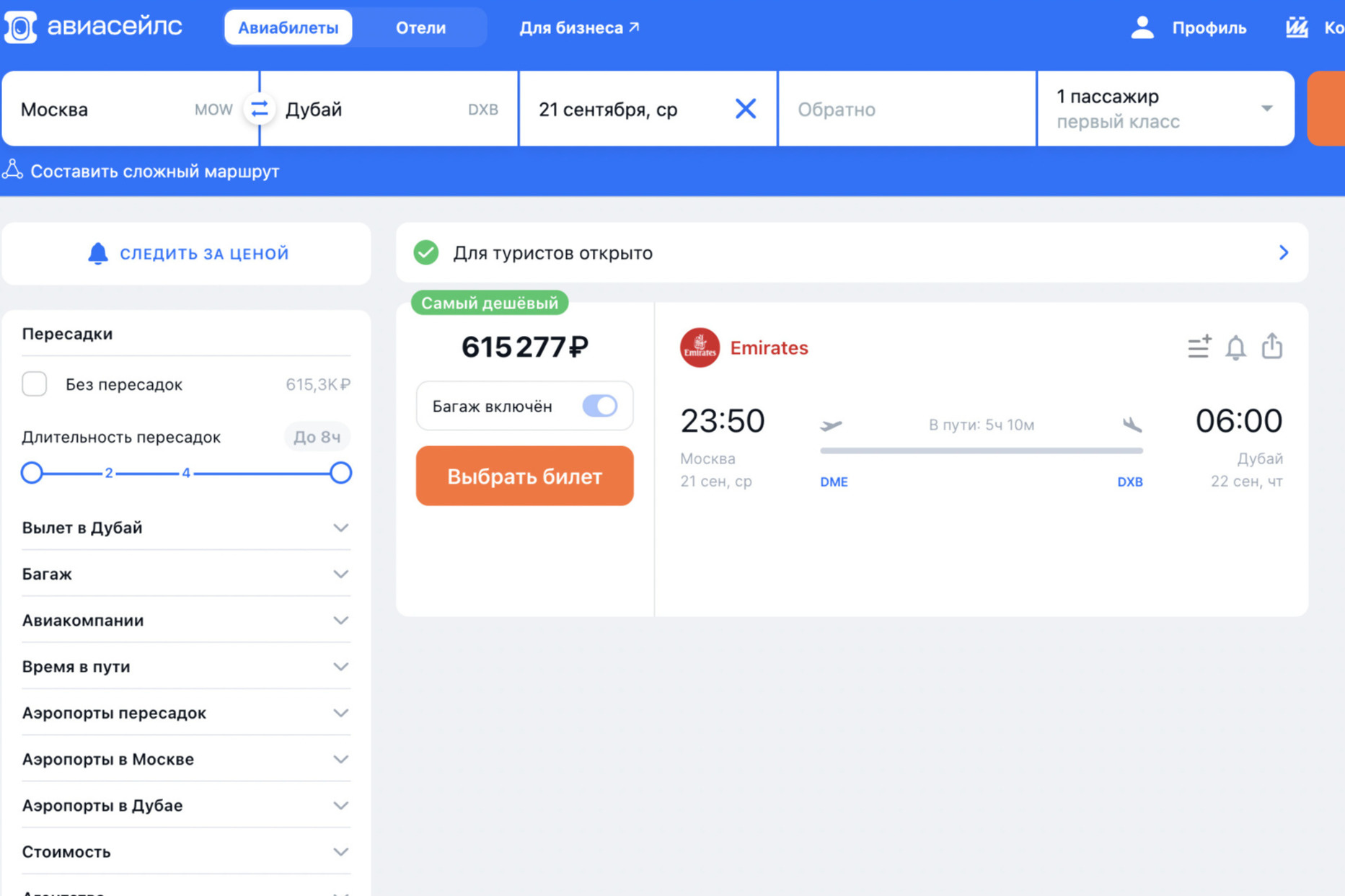Subscribe to ticket price bell icon
Screen dimensions: 1345x896
(1235, 347)
